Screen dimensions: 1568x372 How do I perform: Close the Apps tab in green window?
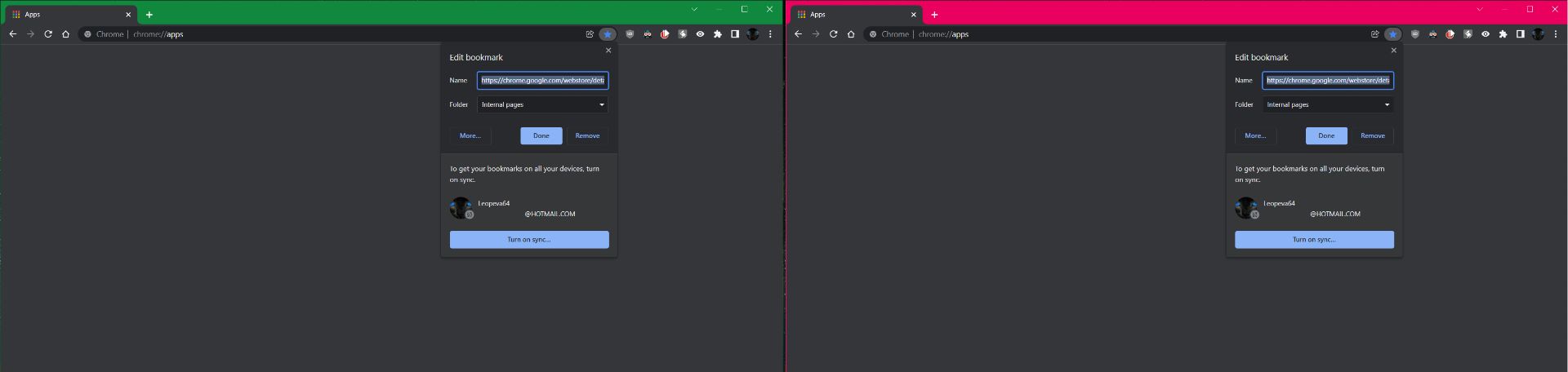pos(128,15)
